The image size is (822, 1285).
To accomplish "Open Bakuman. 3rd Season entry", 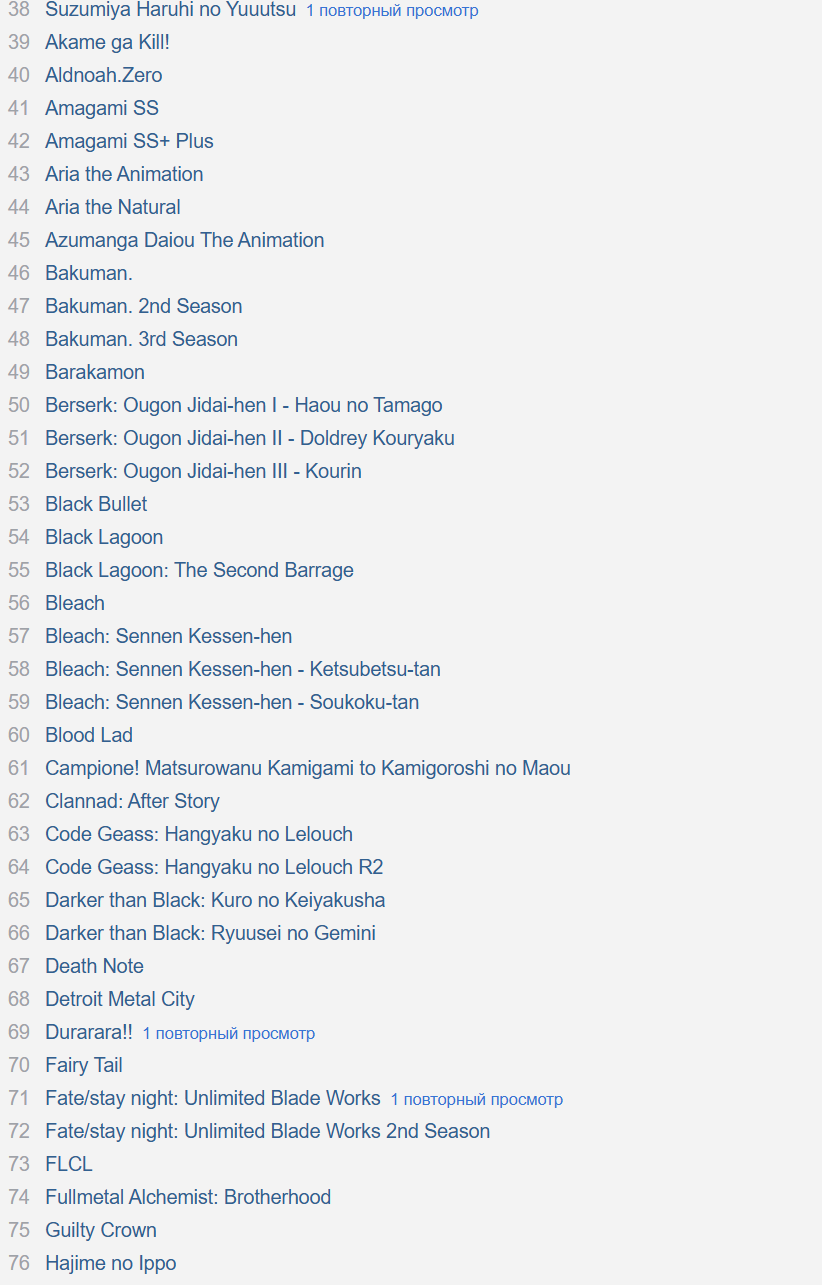I will [x=141, y=339].
